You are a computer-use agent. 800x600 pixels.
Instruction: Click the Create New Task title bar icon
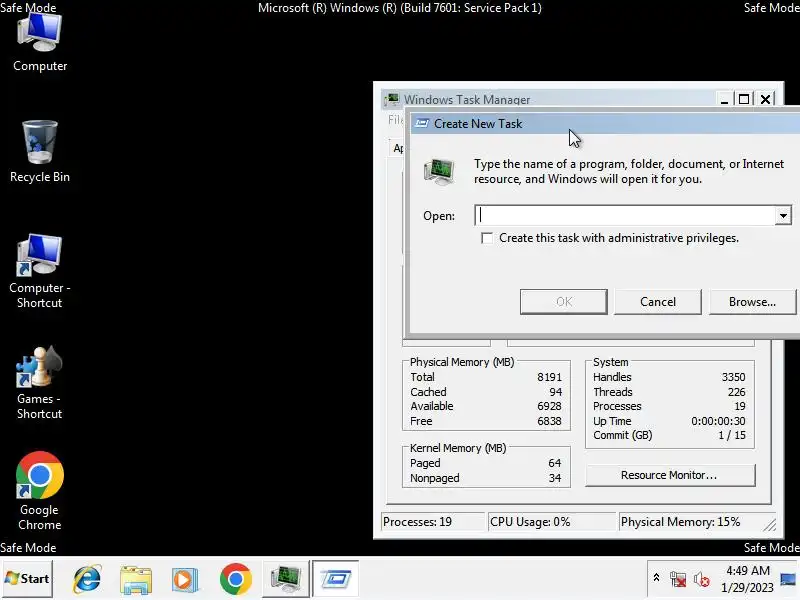422,123
